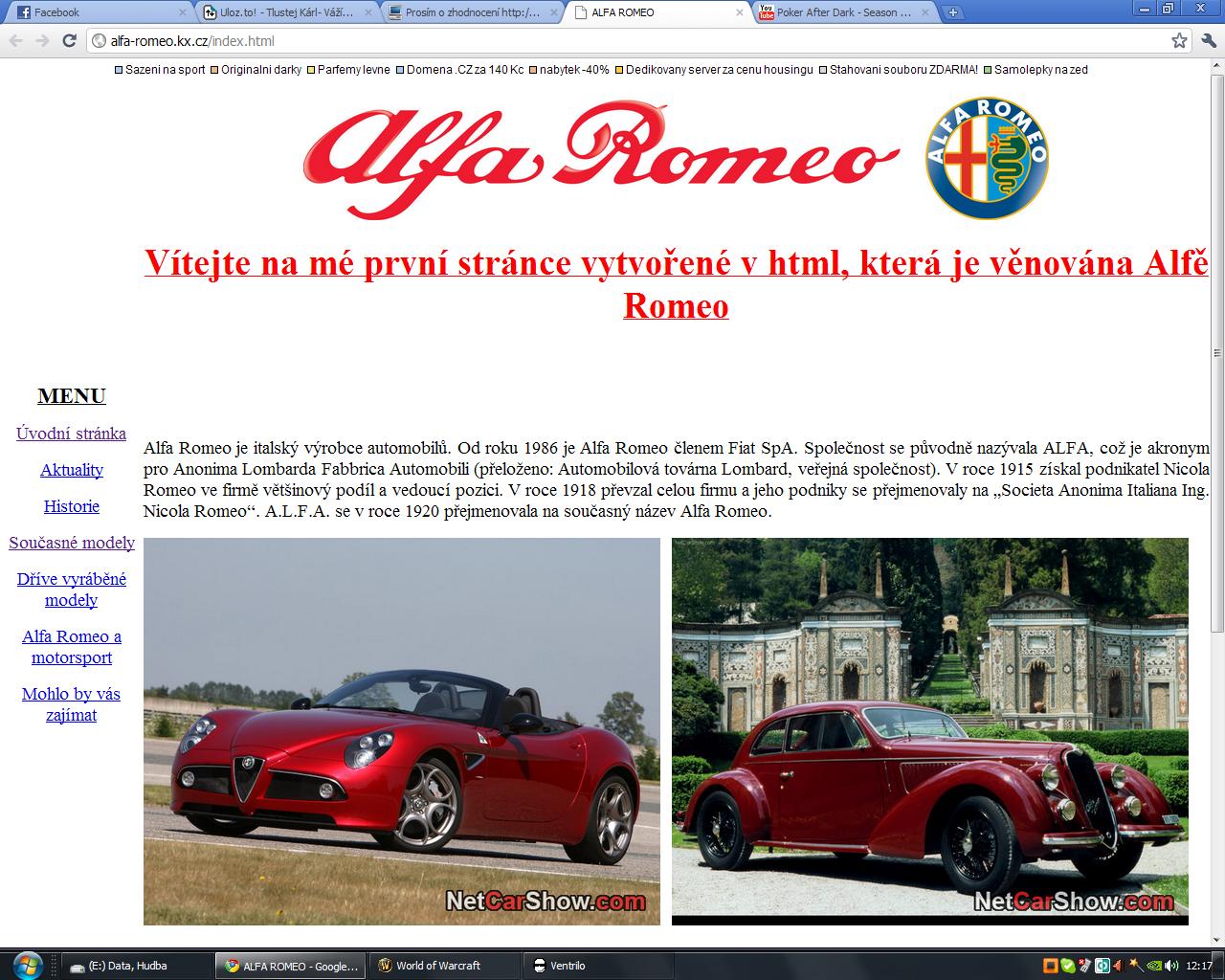Go to Úvodní stránka in the menu
Screen dimensions: 1225x980
point(71,434)
